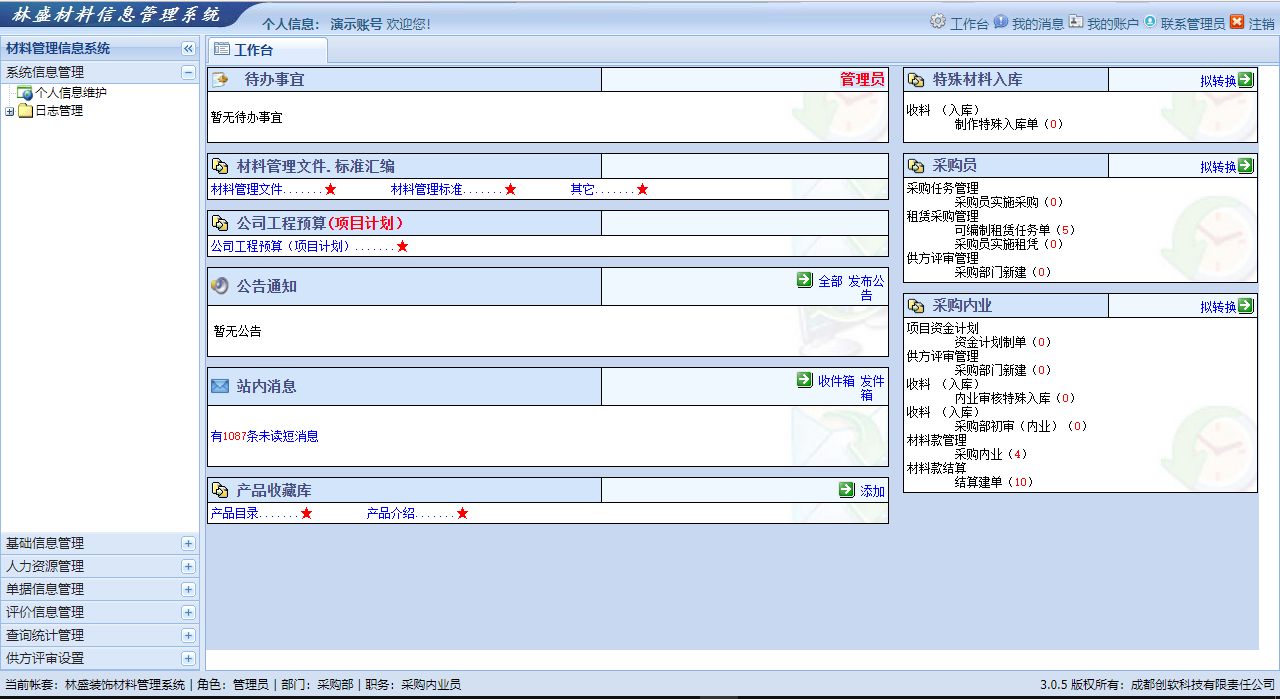Click the green arrow icon next to 添加
Screen dimensions: 1280x699
click(x=847, y=490)
